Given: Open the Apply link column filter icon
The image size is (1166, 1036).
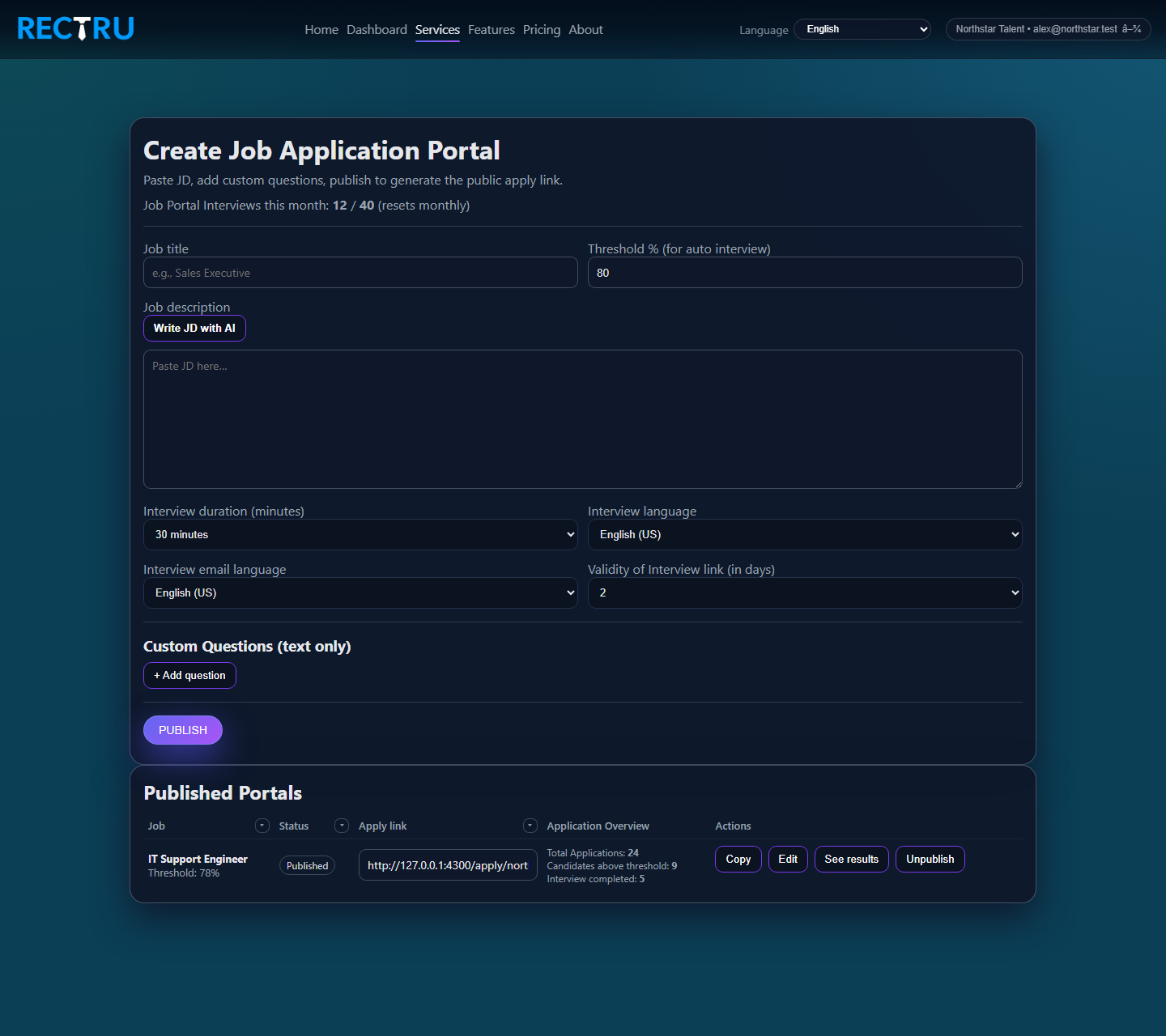Looking at the screenshot, I should pyautogui.click(x=530, y=825).
